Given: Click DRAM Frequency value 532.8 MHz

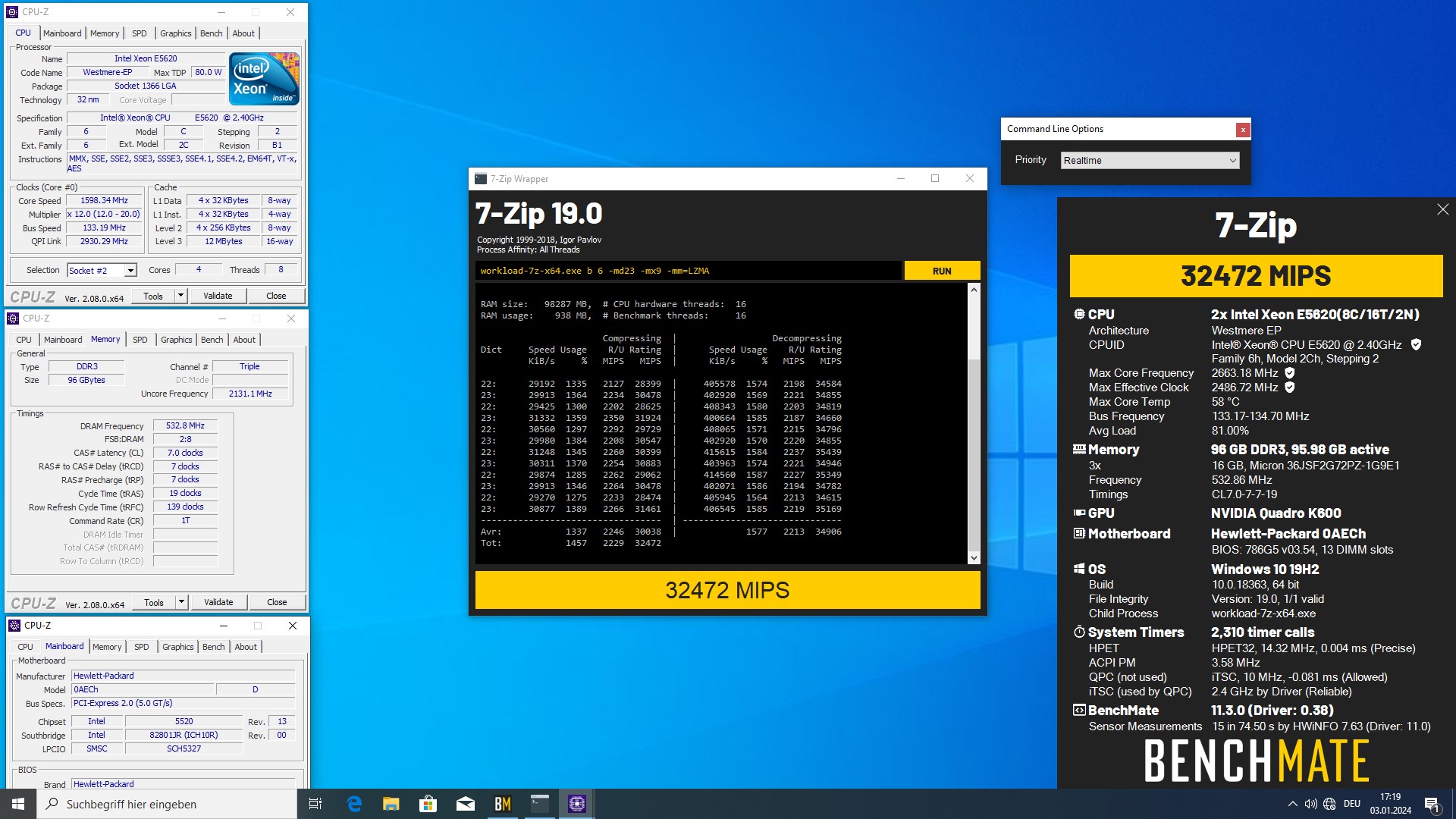Looking at the screenshot, I should [x=186, y=425].
